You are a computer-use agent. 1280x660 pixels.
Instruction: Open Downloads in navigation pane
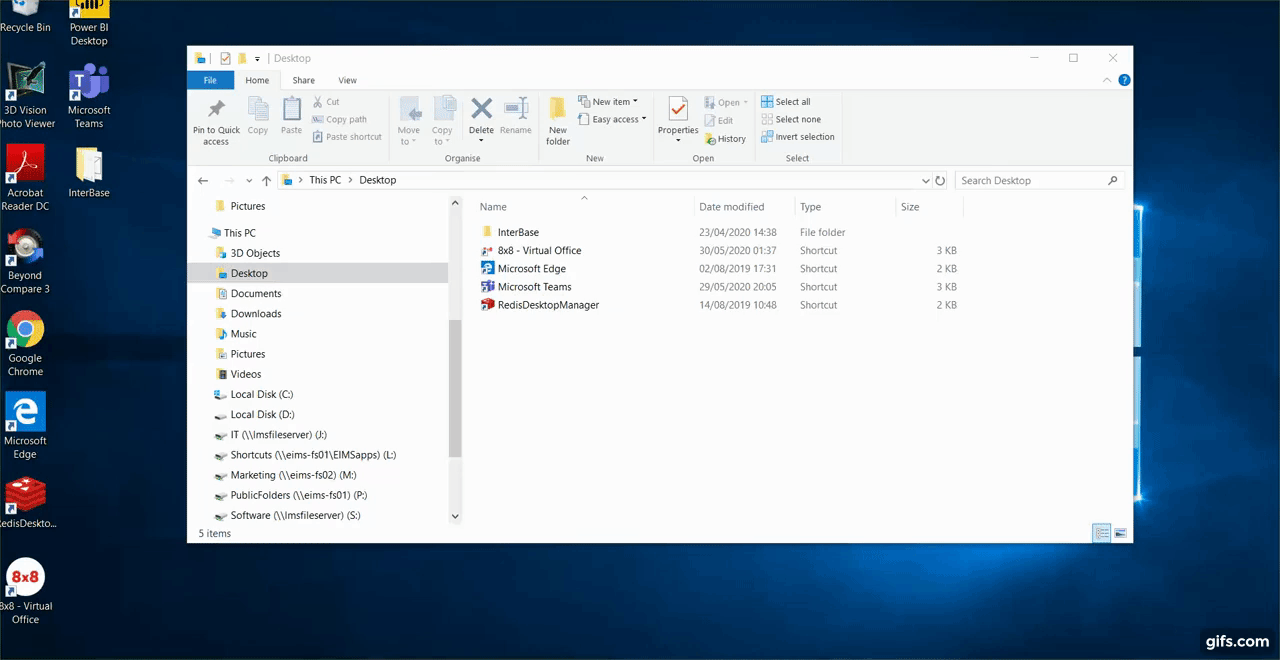[x=255, y=314]
